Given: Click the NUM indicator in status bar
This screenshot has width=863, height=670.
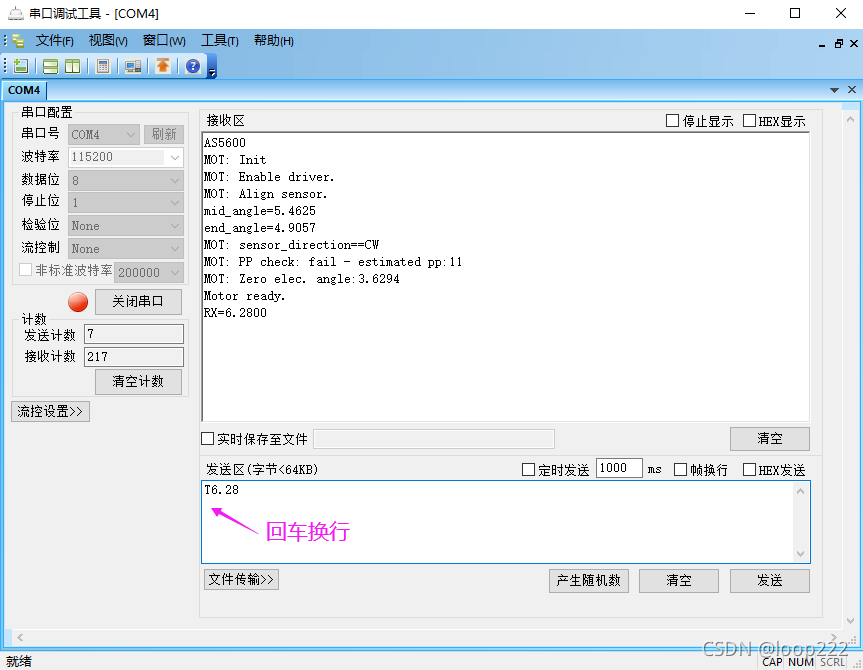Looking at the screenshot, I should (x=801, y=662).
